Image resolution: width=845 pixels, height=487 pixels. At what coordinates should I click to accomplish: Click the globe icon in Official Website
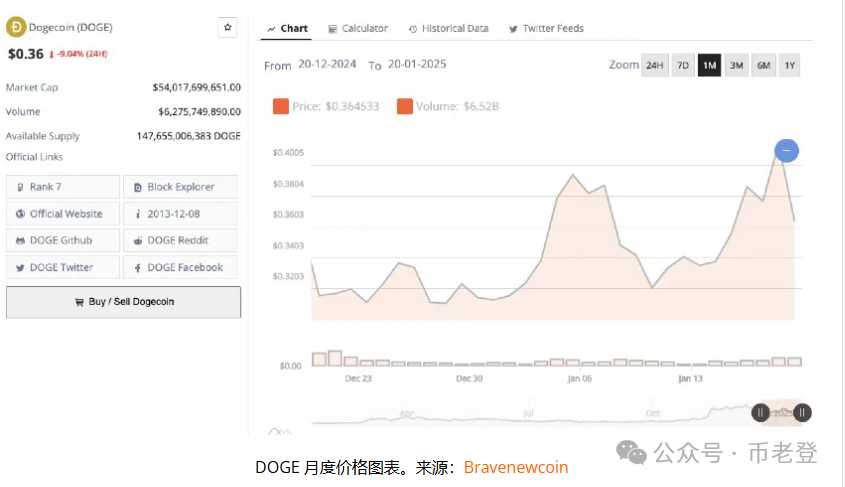click(x=20, y=214)
